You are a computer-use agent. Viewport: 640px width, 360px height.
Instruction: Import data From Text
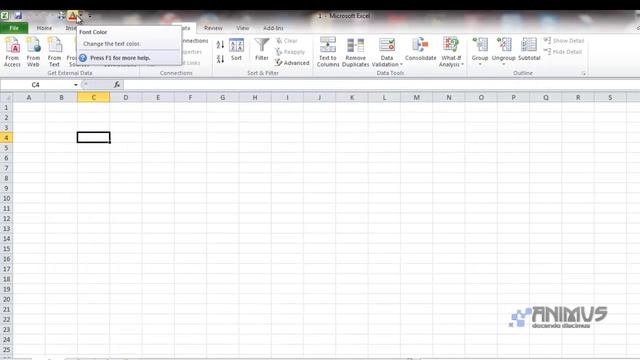click(x=54, y=51)
